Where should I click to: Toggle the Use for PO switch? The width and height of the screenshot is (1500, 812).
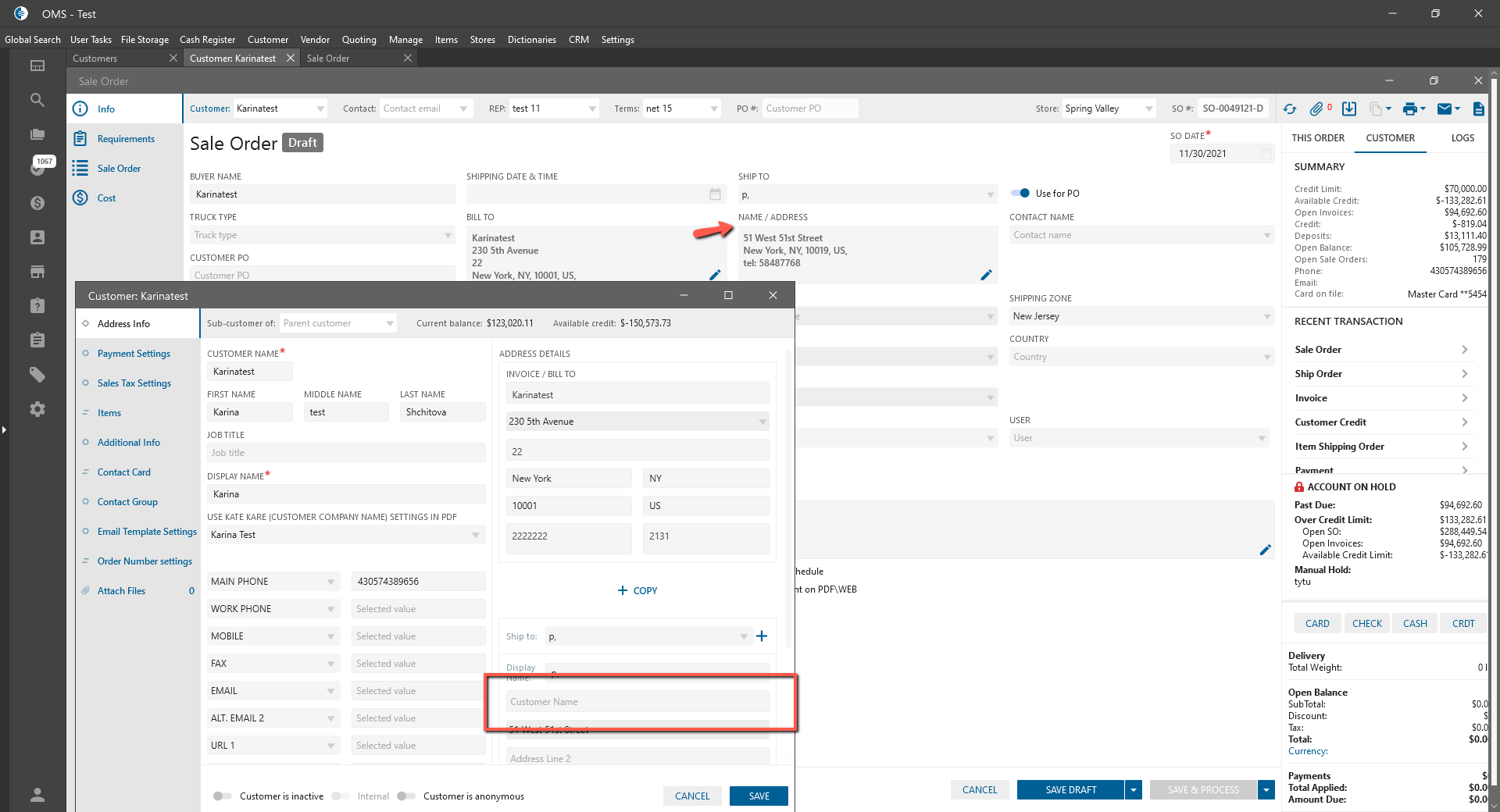[1020, 194]
